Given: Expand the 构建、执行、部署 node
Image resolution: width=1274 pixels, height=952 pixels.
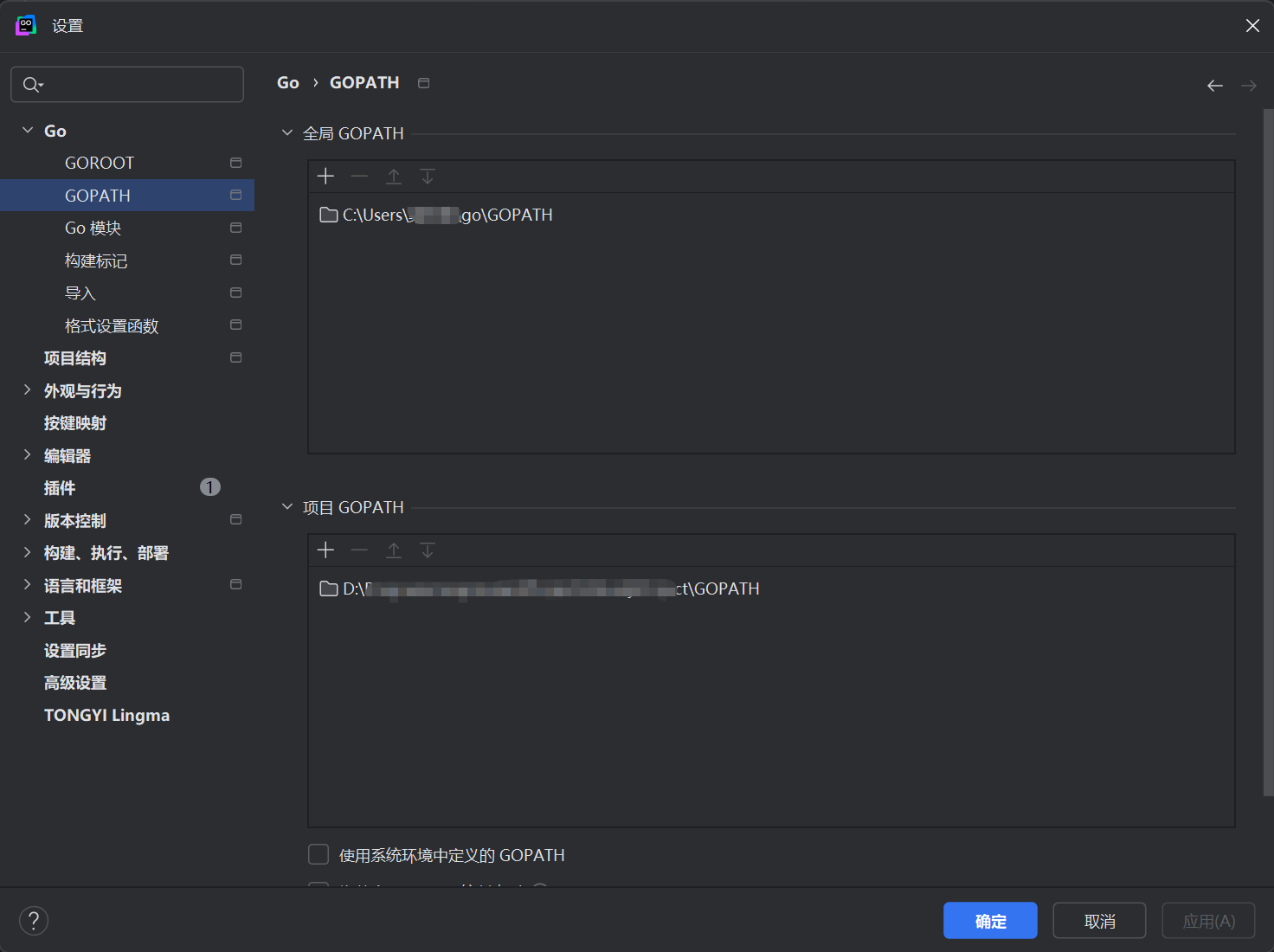Looking at the screenshot, I should pyautogui.click(x=28, y=552).
